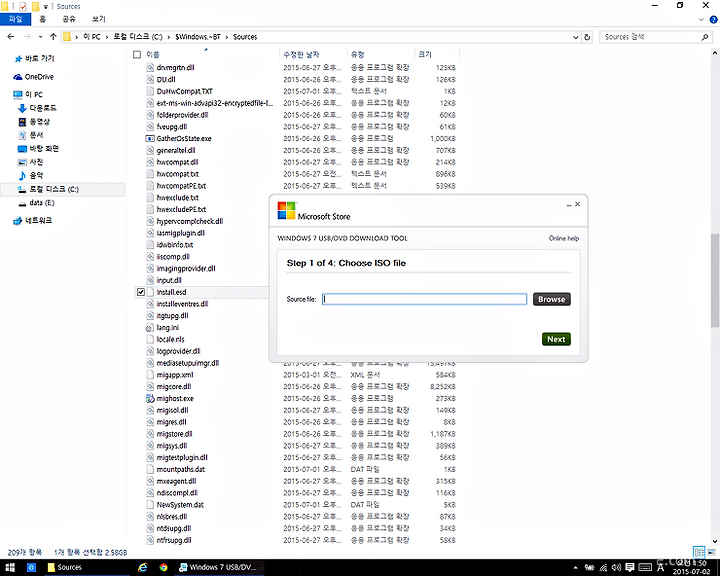Viewport: 720px width, 576px height.
Task: Open the 보기 ribbon tab
Action: pos(98,19)
